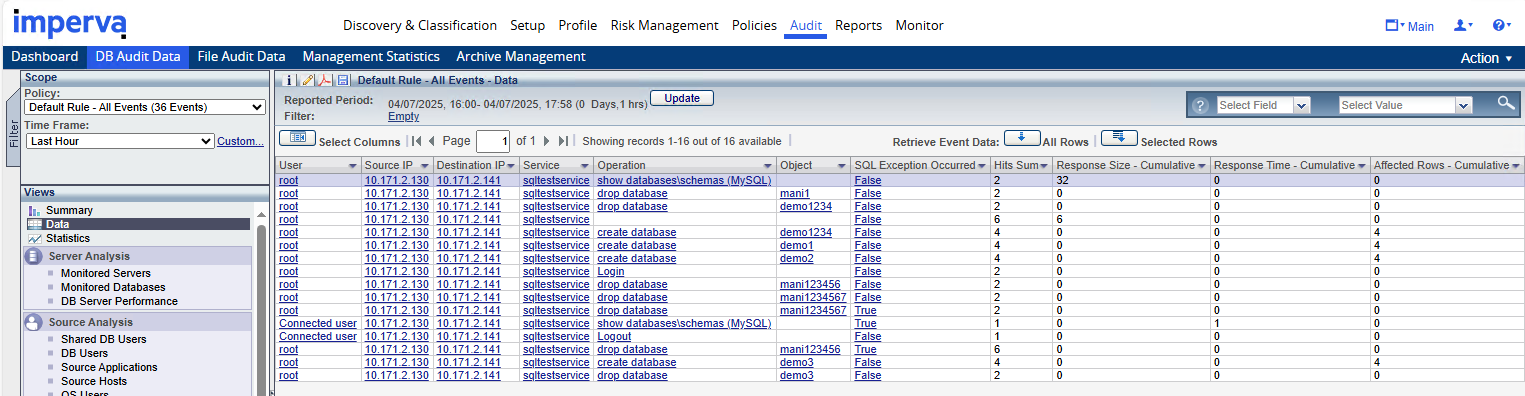
Task: Go to the next page of records
Action: click(547, 142)
